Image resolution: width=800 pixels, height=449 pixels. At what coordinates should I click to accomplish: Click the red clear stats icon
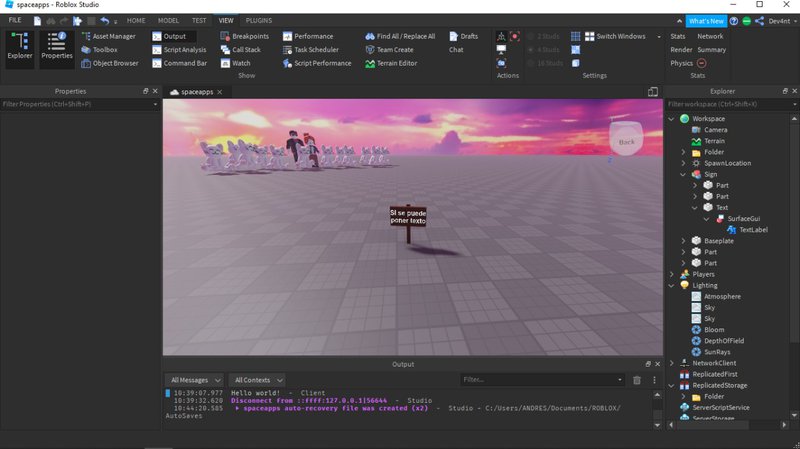(x=702, y=63)
